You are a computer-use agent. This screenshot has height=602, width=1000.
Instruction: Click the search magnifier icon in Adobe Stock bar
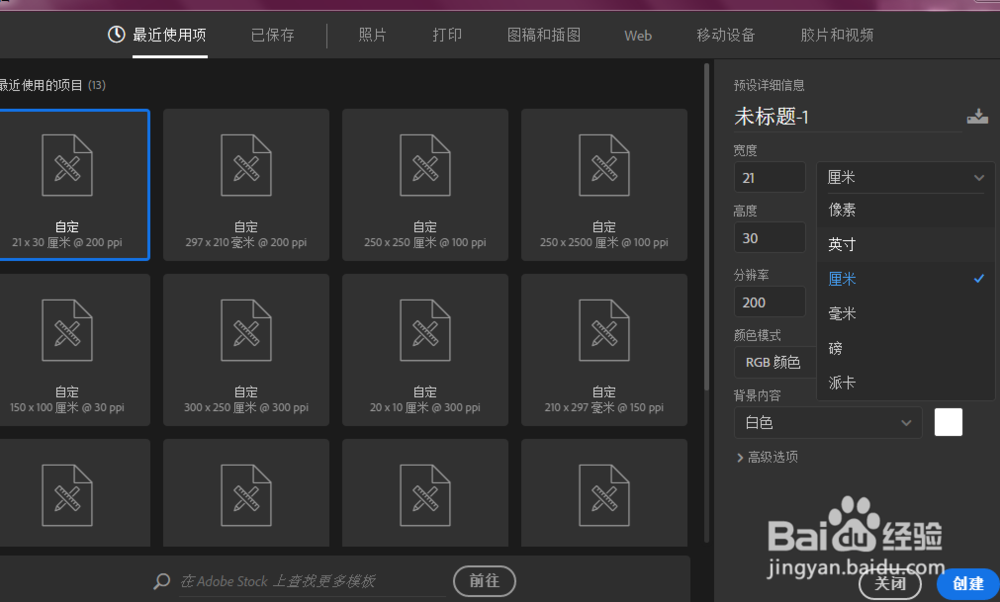point(161,581)
